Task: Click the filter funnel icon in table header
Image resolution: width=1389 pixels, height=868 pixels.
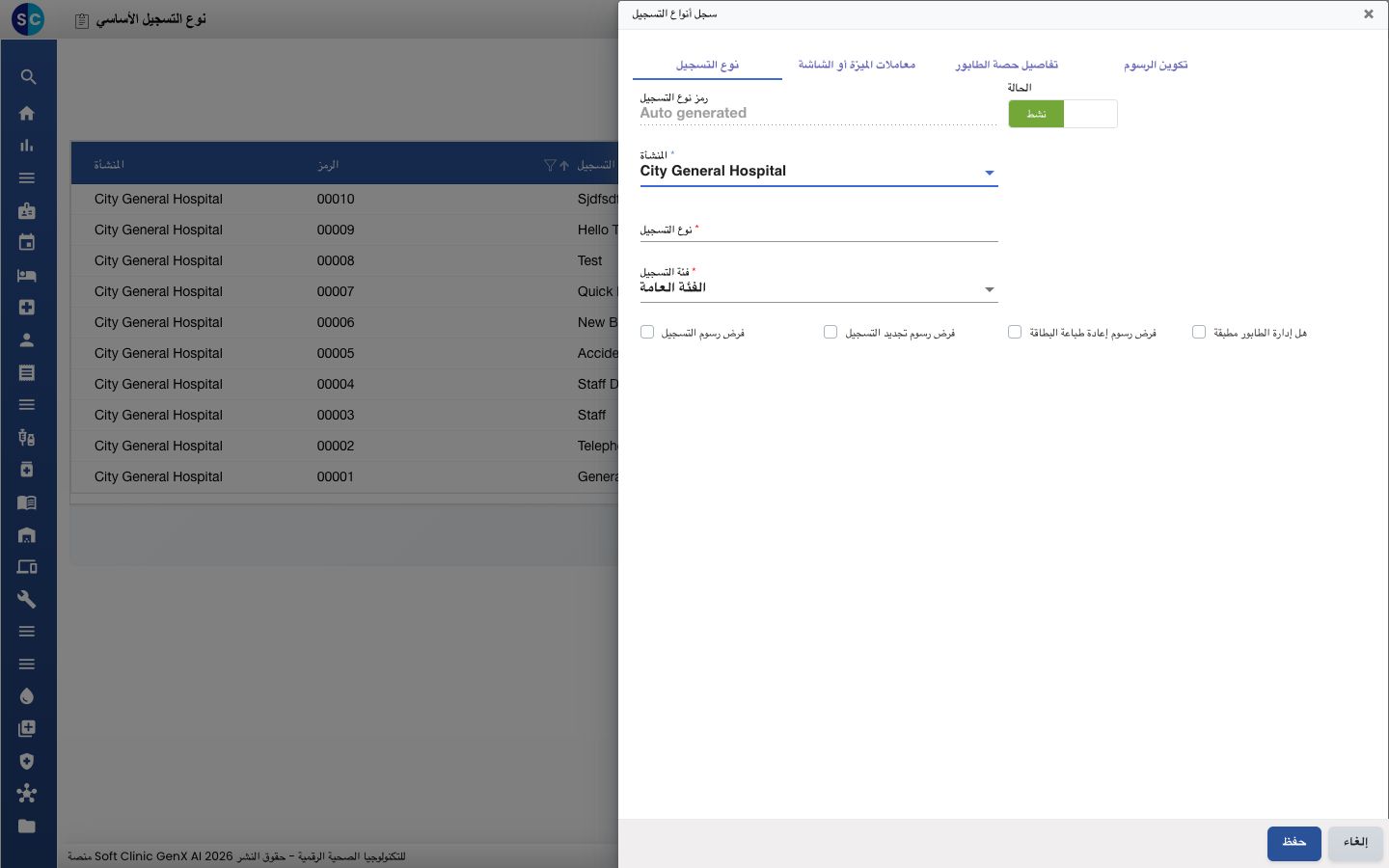Action: [x=550, y=165]
